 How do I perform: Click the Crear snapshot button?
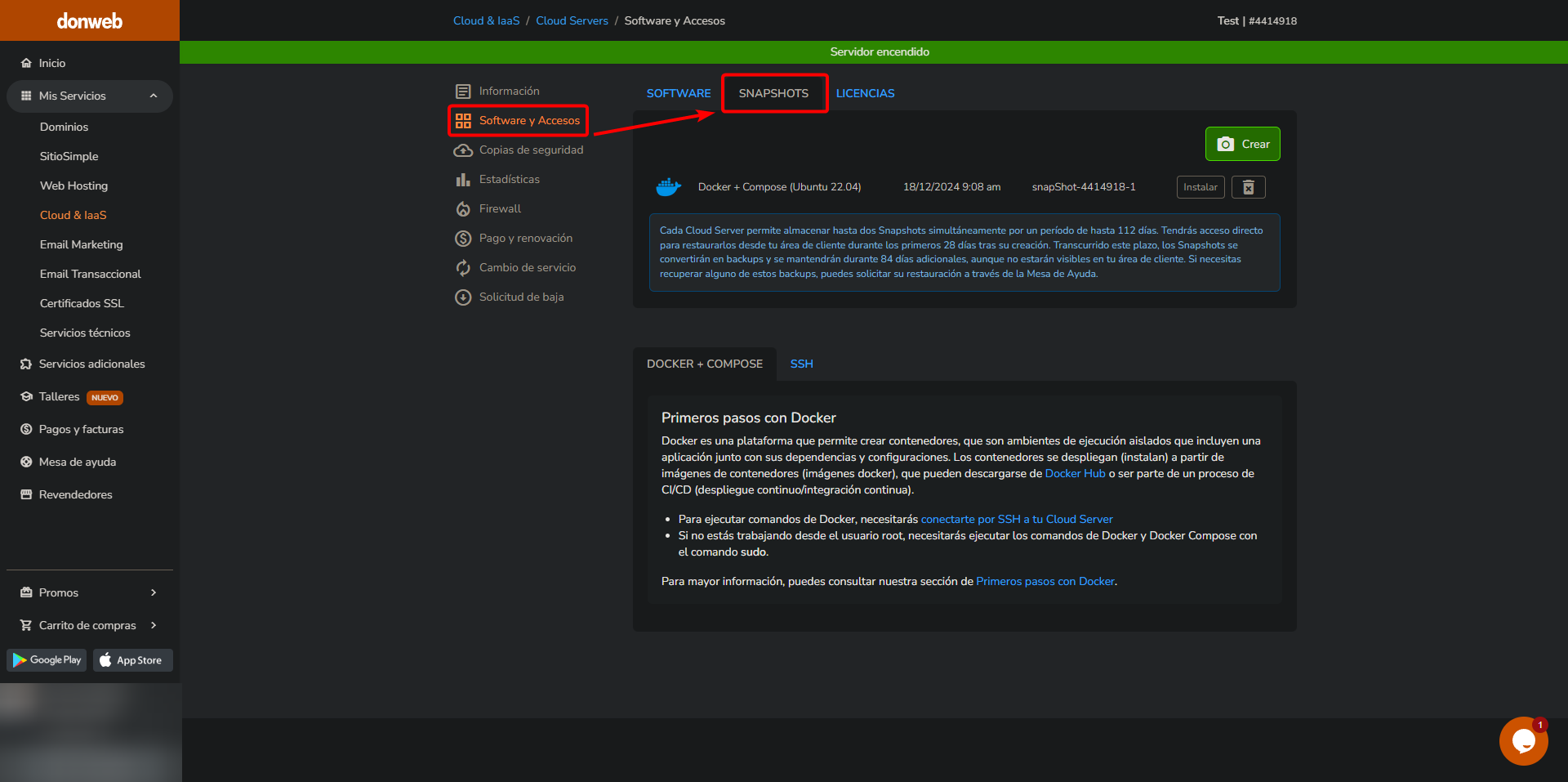point(1242,144)
